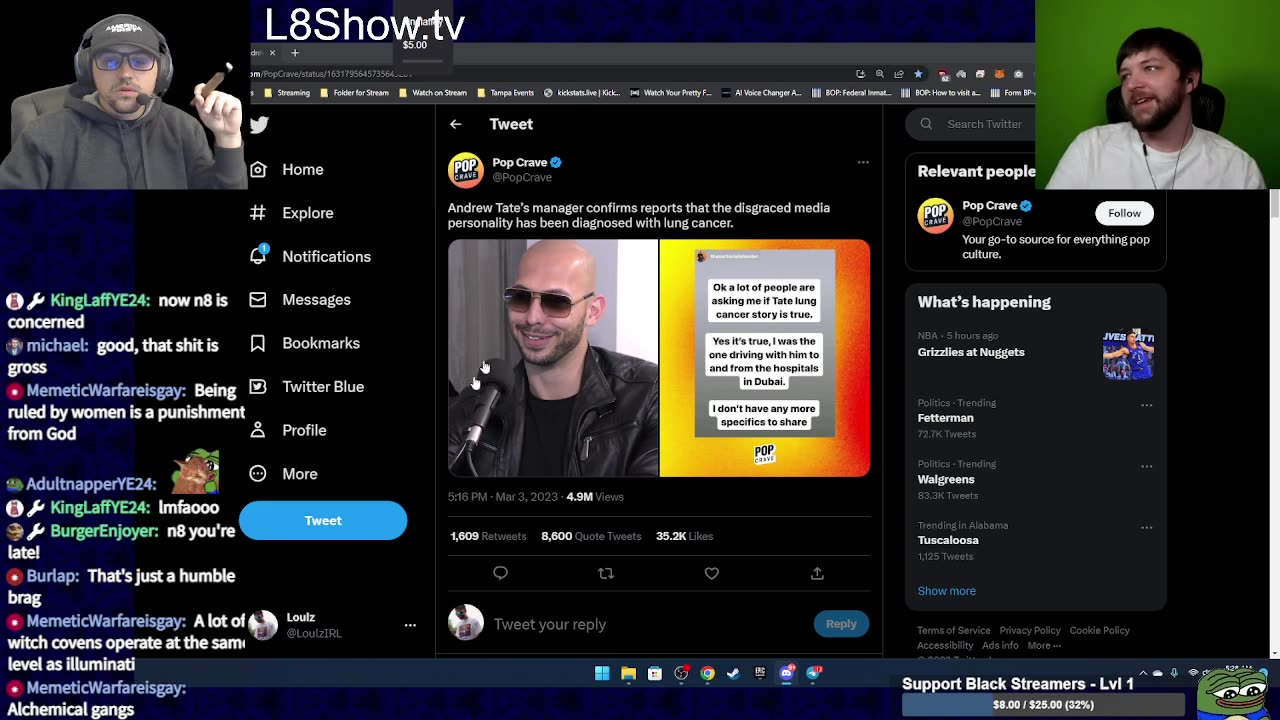This screenshot has height=720, width=1280.
Task: Switch to Chrome on the taskbar
Action: click(x=707, y=673)
